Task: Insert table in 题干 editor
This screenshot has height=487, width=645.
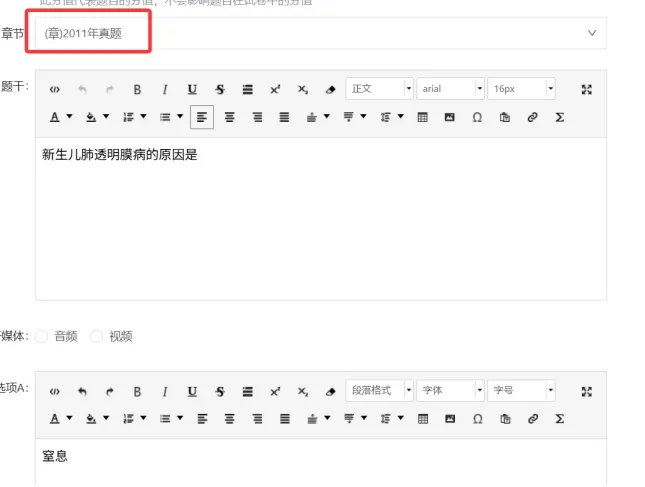Action: (x=422, y=117)
